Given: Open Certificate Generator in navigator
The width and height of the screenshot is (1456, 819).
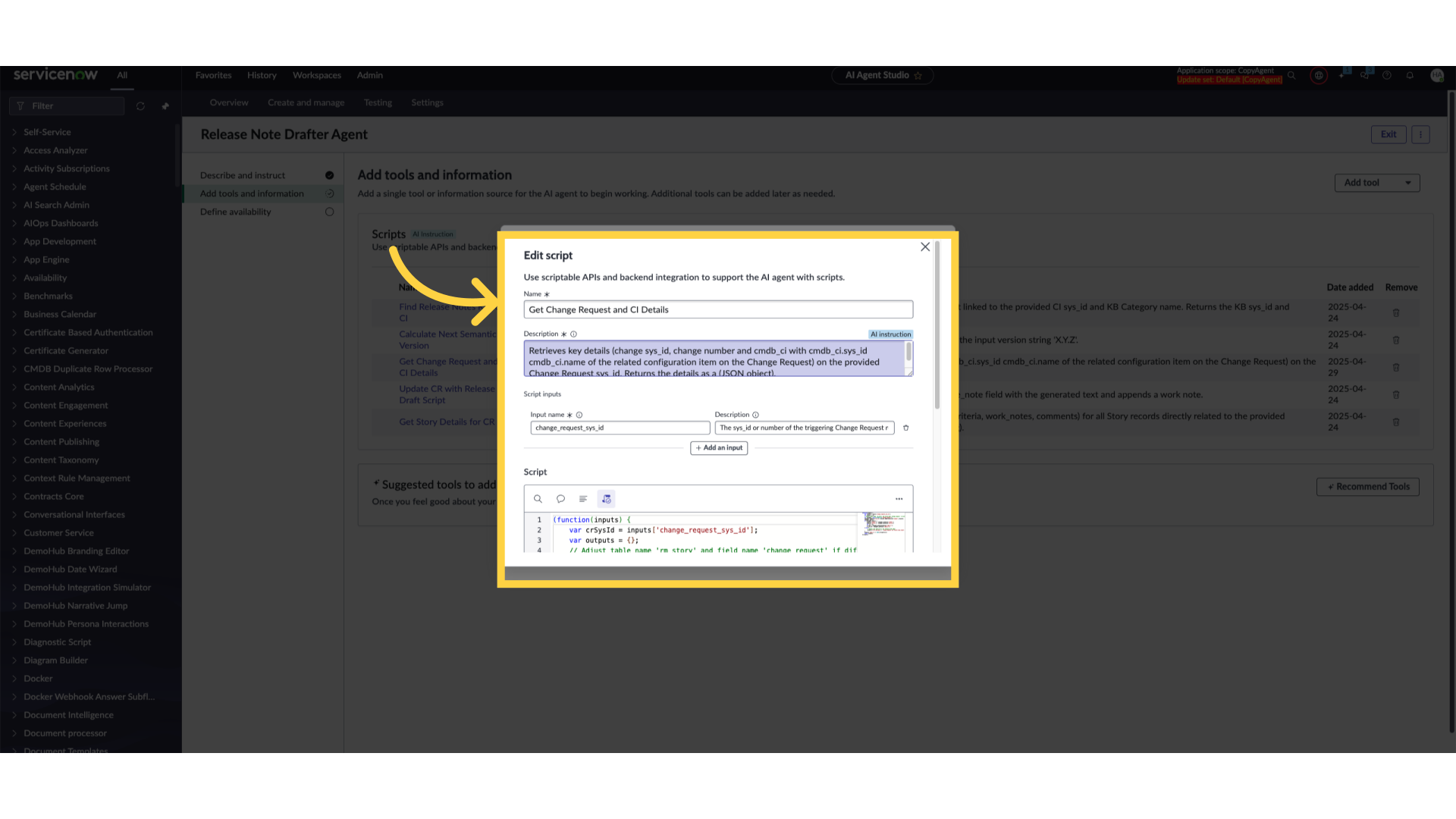Looking at the screenshot, I should (x=66, y=350).
